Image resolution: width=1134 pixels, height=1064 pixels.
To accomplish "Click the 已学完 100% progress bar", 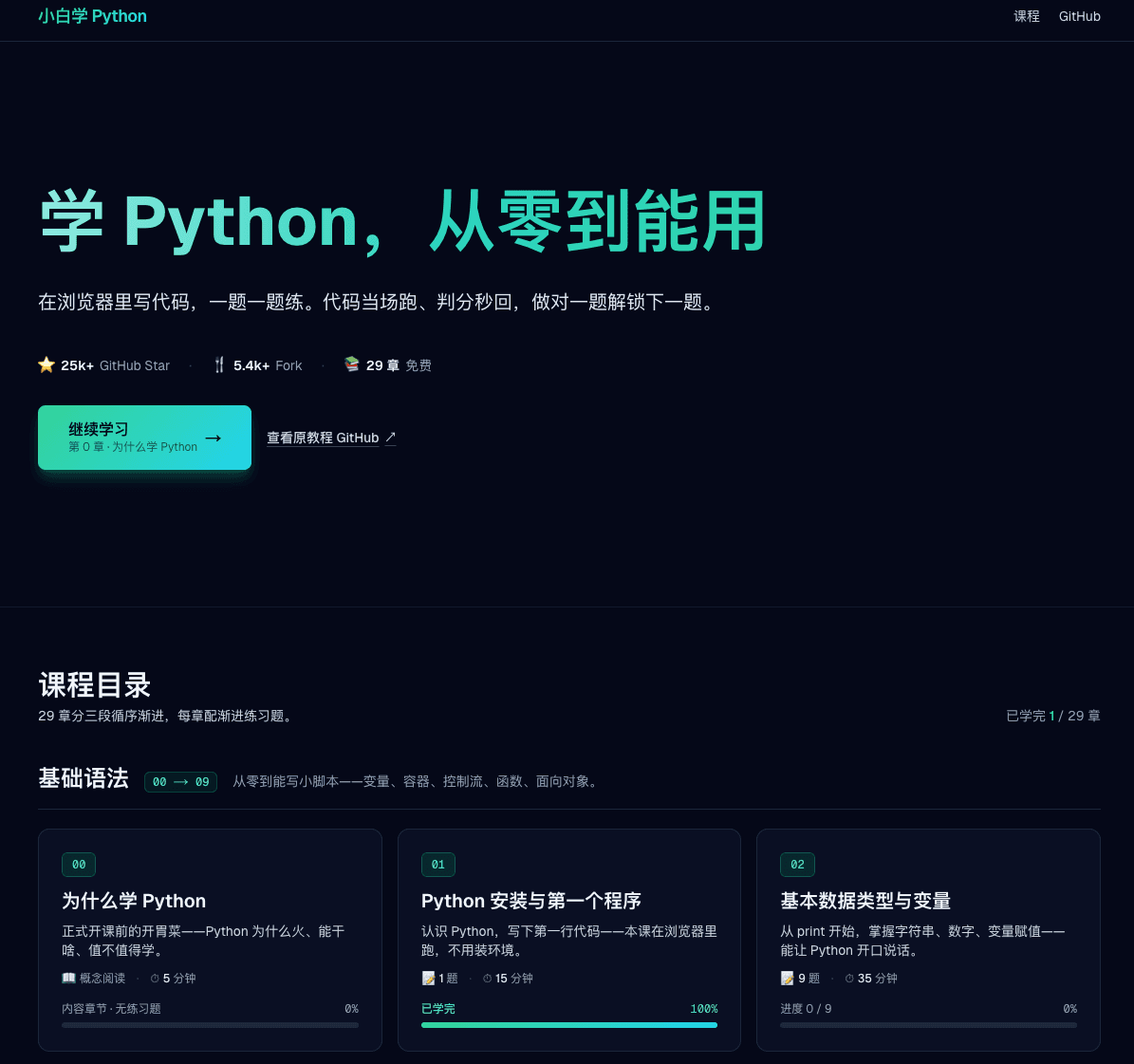I will pos(569,1025).
